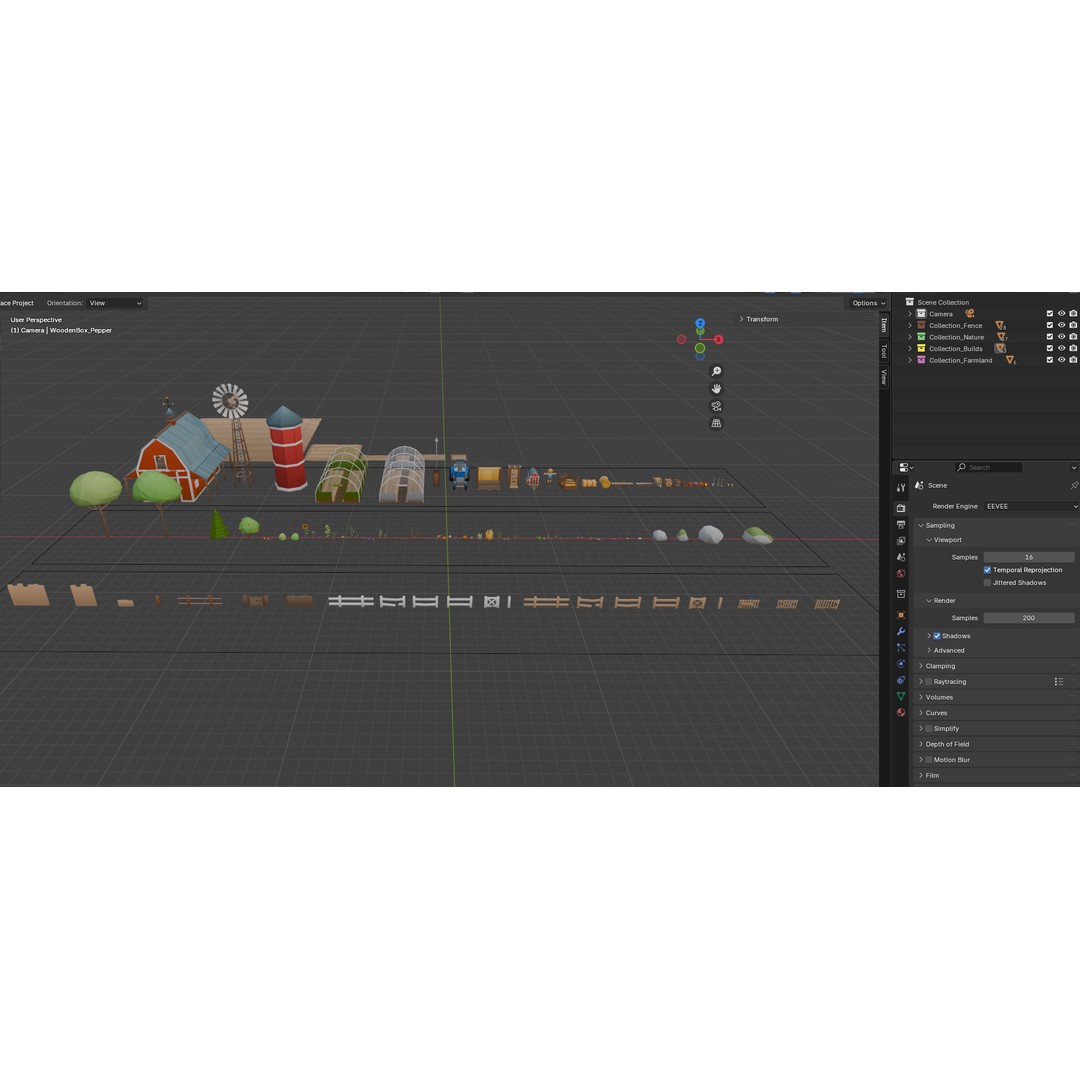Toggle the pin icon next to Scene
Screen dimensions: 1080x1080
pyautogui.click(x=1074, y=486)
